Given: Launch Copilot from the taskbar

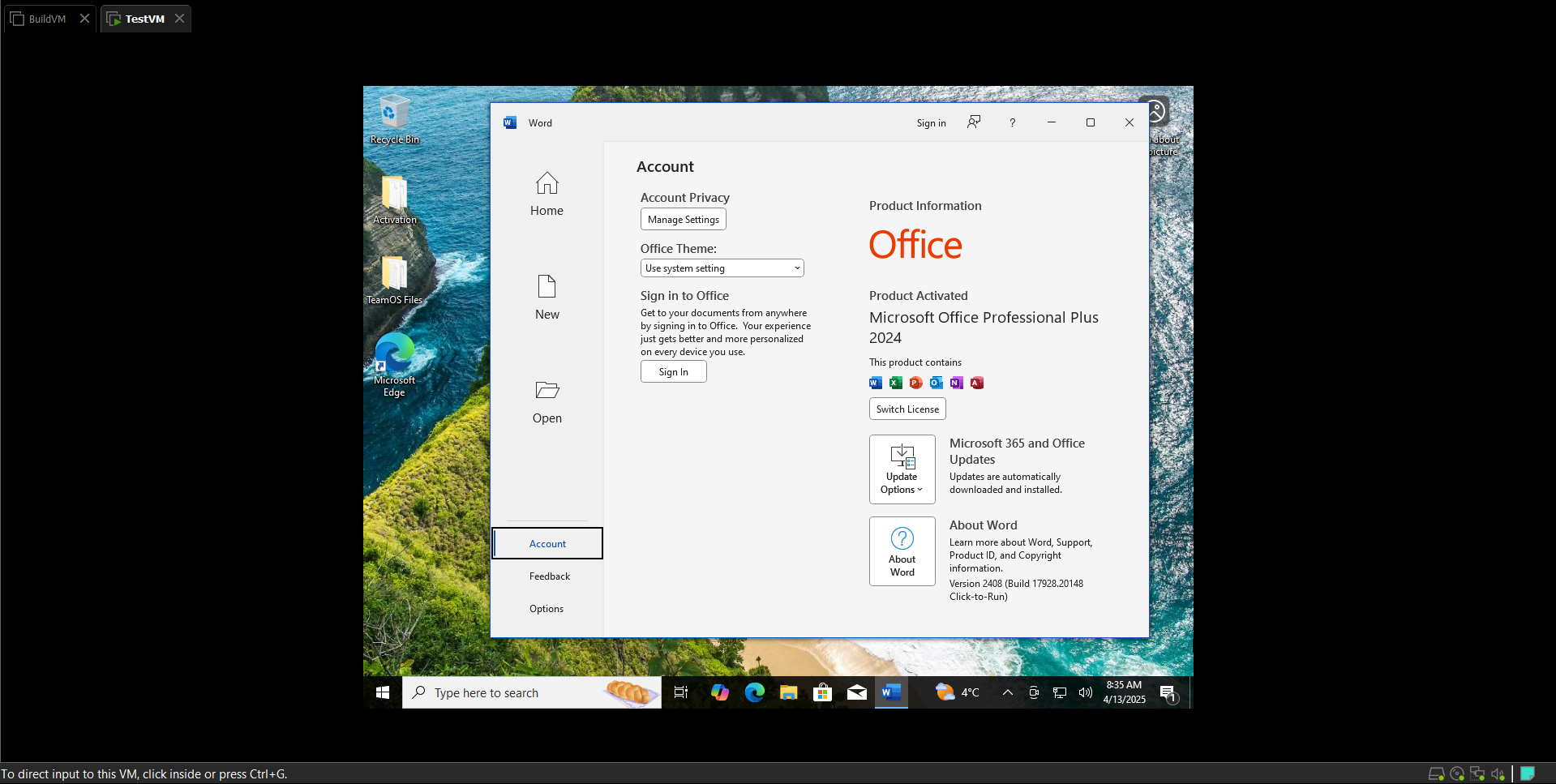Looking at the screenshot, I should 720,692.
